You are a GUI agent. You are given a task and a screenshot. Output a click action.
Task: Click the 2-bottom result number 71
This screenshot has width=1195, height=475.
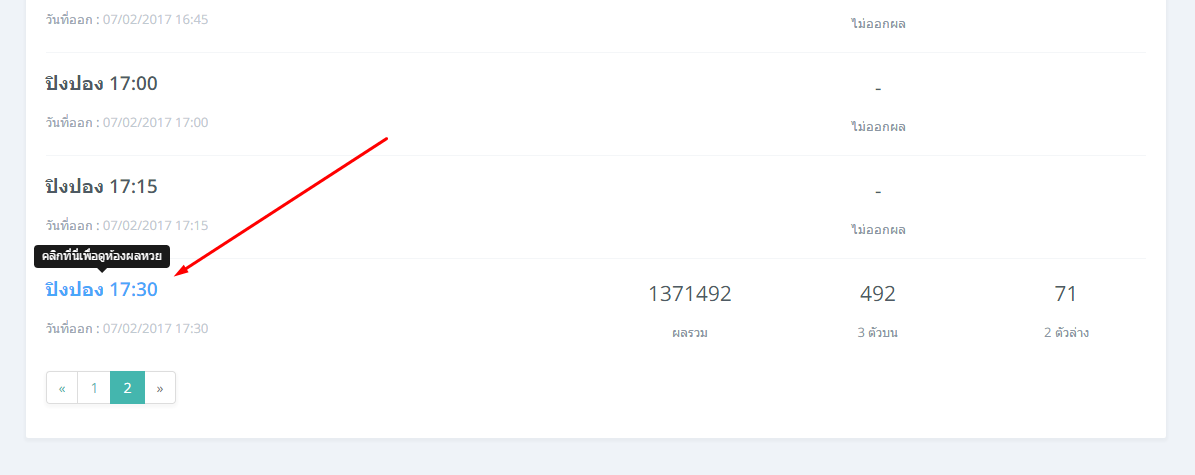(x=1065, y=294)
